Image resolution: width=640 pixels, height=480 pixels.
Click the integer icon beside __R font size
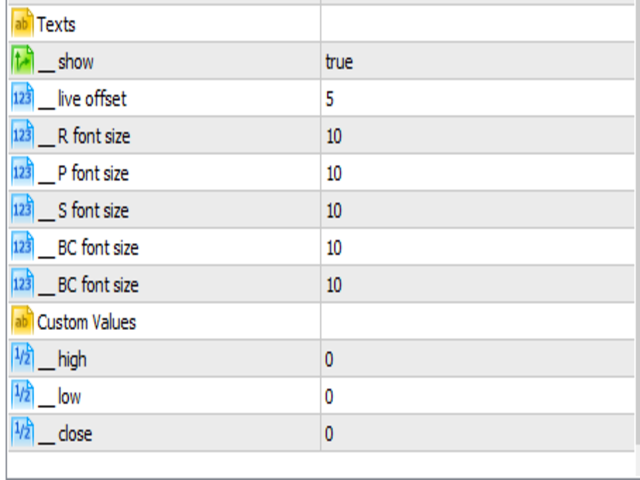22,136
